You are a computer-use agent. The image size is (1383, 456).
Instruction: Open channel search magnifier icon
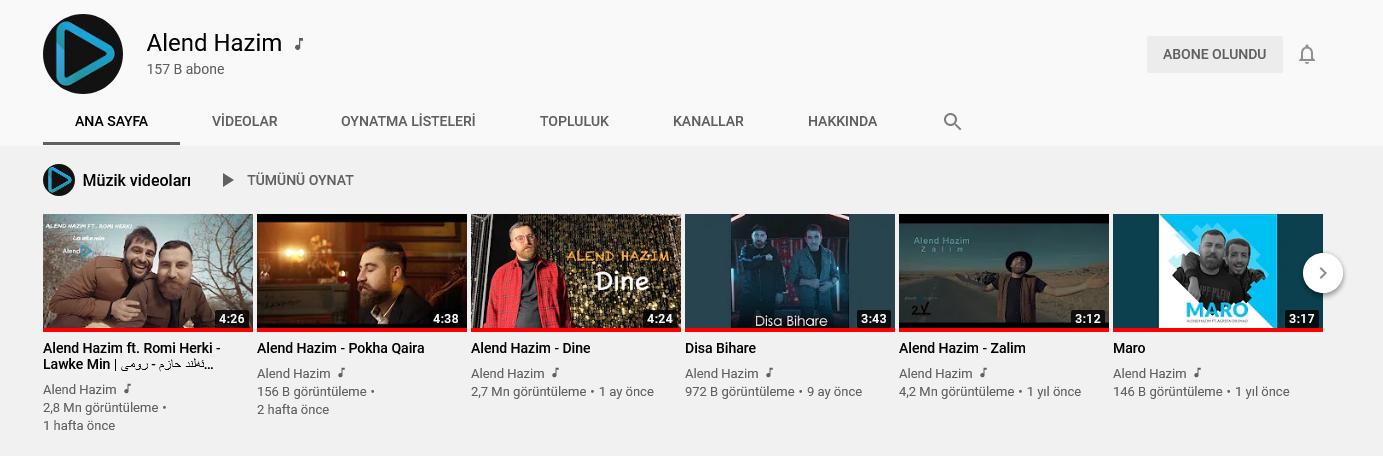952,122
